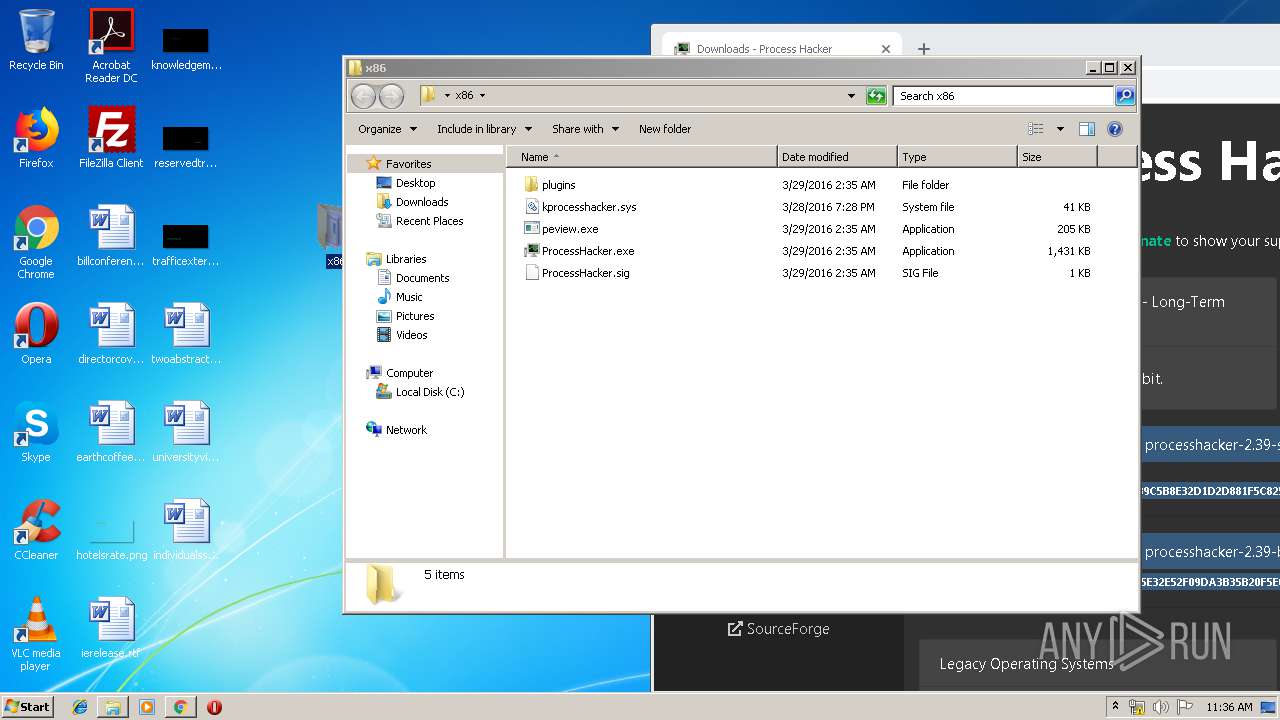Sort files by Date modified column
The image size is (1280, 720).
(837, 157)
